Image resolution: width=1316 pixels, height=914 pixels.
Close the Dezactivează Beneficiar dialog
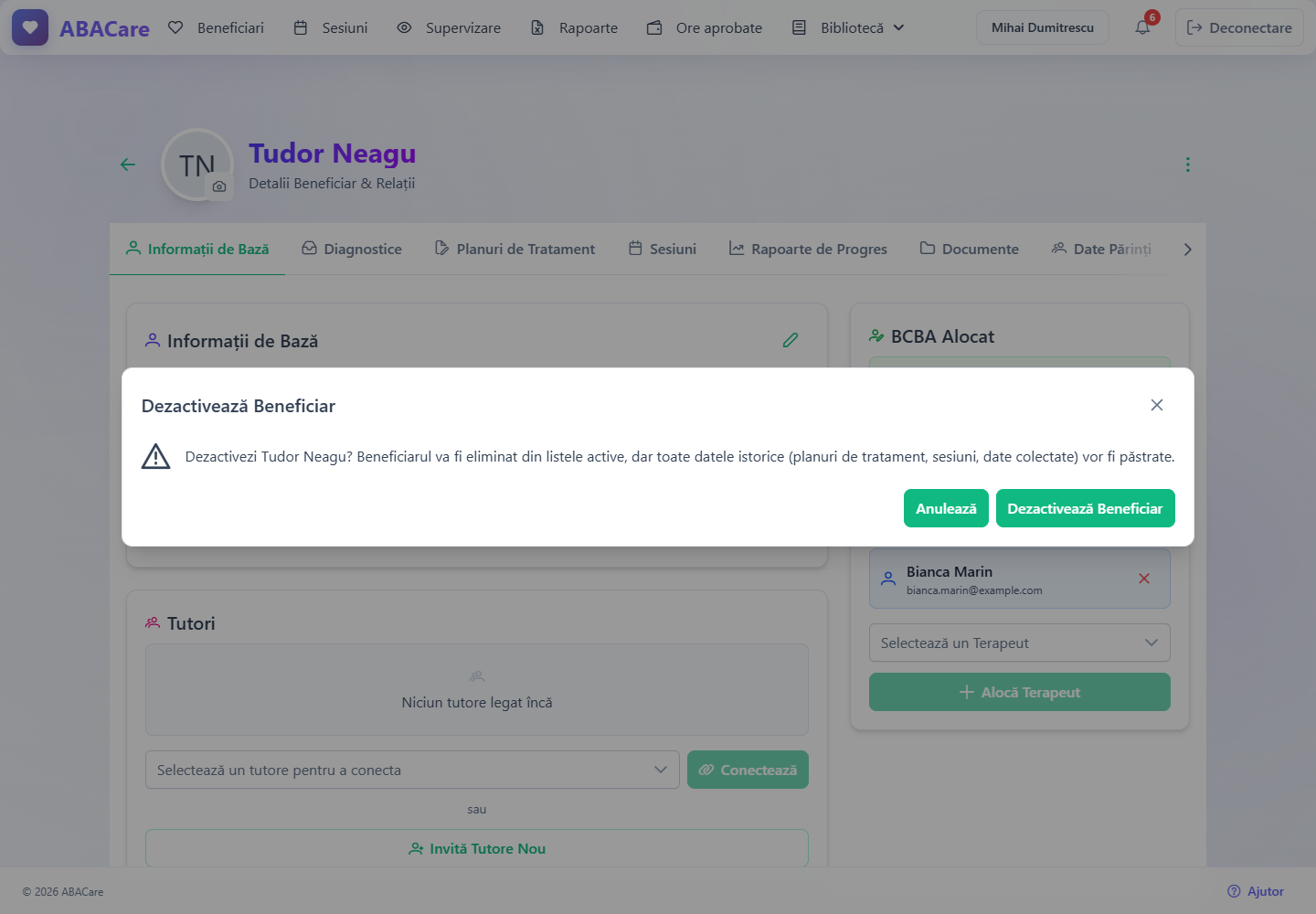tap(1156, 405)
